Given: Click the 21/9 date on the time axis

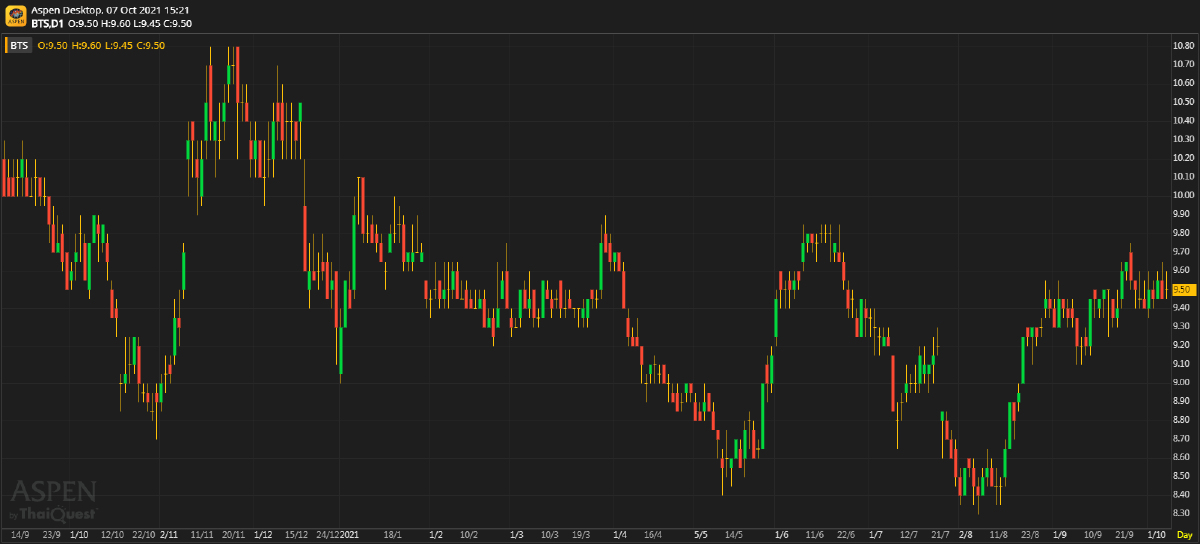Looking at the screenshot, I should [1124, 535].
